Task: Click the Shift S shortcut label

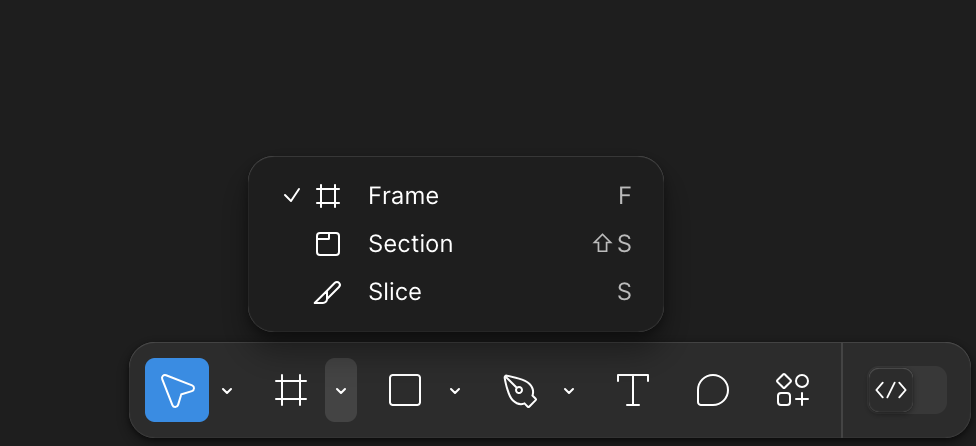Action: pos(612,244)
